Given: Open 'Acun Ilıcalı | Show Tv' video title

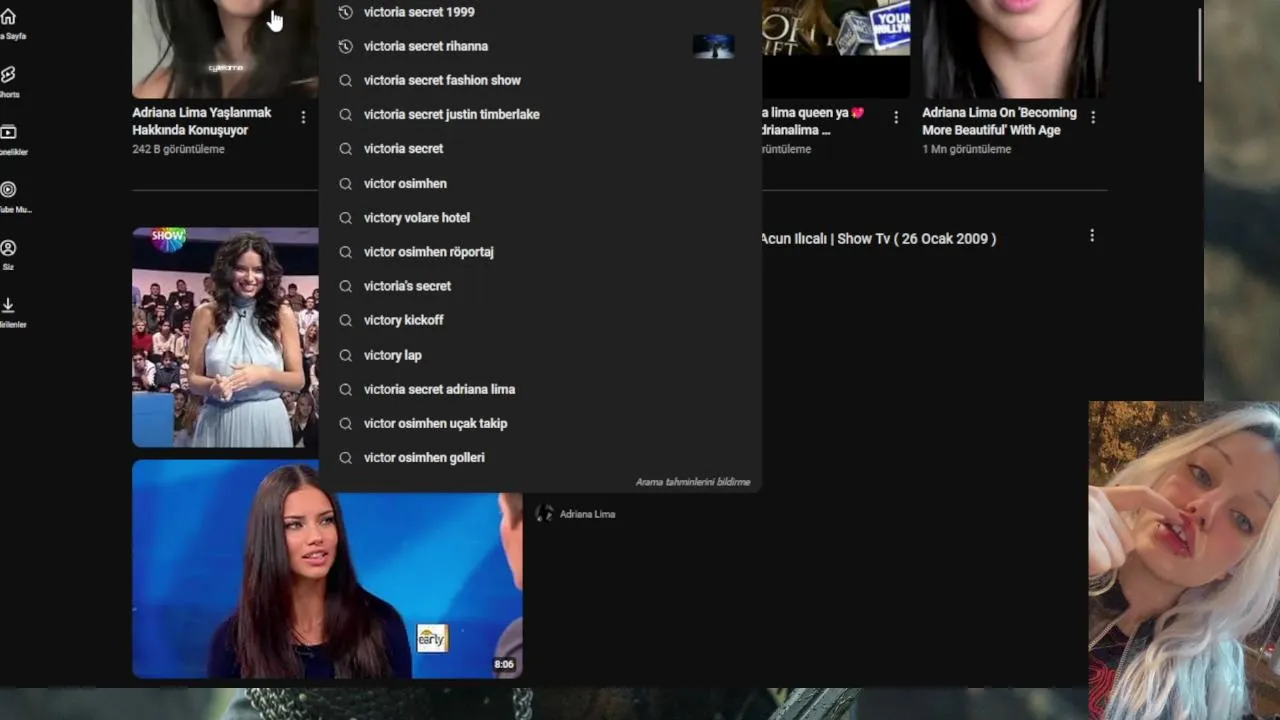Looking at the screenshot, I should (878, 239).
